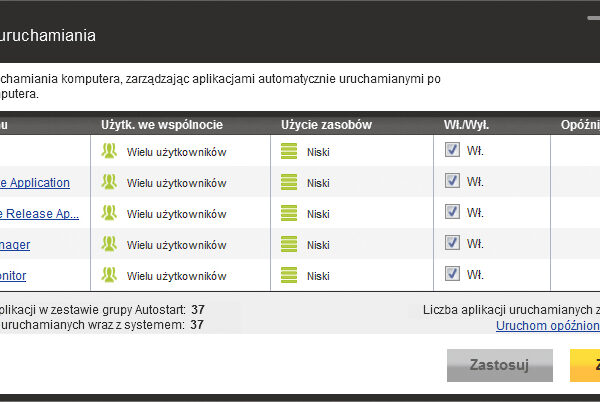The width and height of the screenshot is (600, 402).
Task: Open the Release Ap... program link
Action: tap(40, 213)
